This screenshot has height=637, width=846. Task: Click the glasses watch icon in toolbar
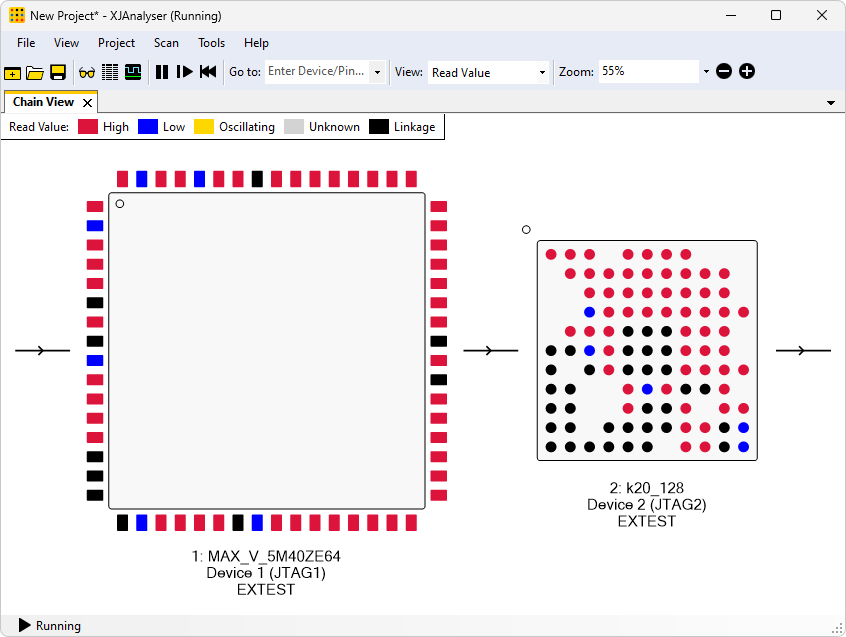[87, 72]
